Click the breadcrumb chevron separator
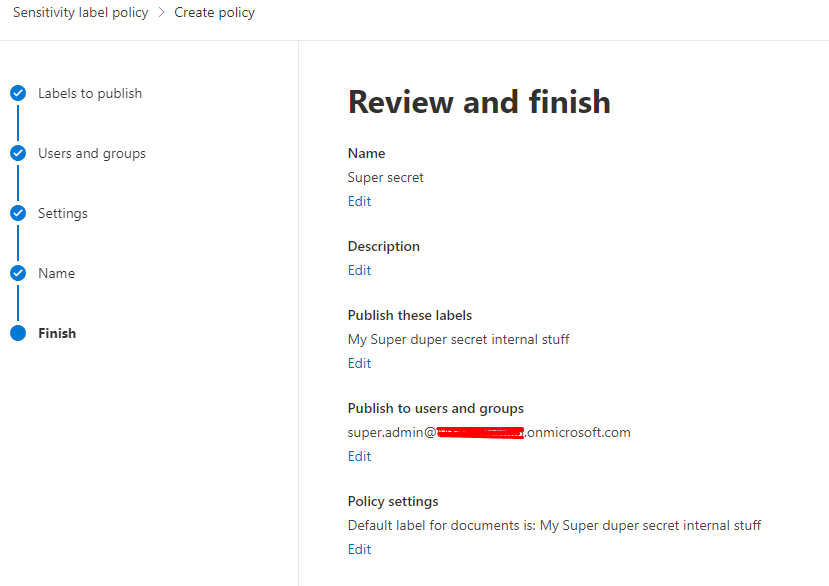This screenshot has height=586, width=829. [161, 13]
